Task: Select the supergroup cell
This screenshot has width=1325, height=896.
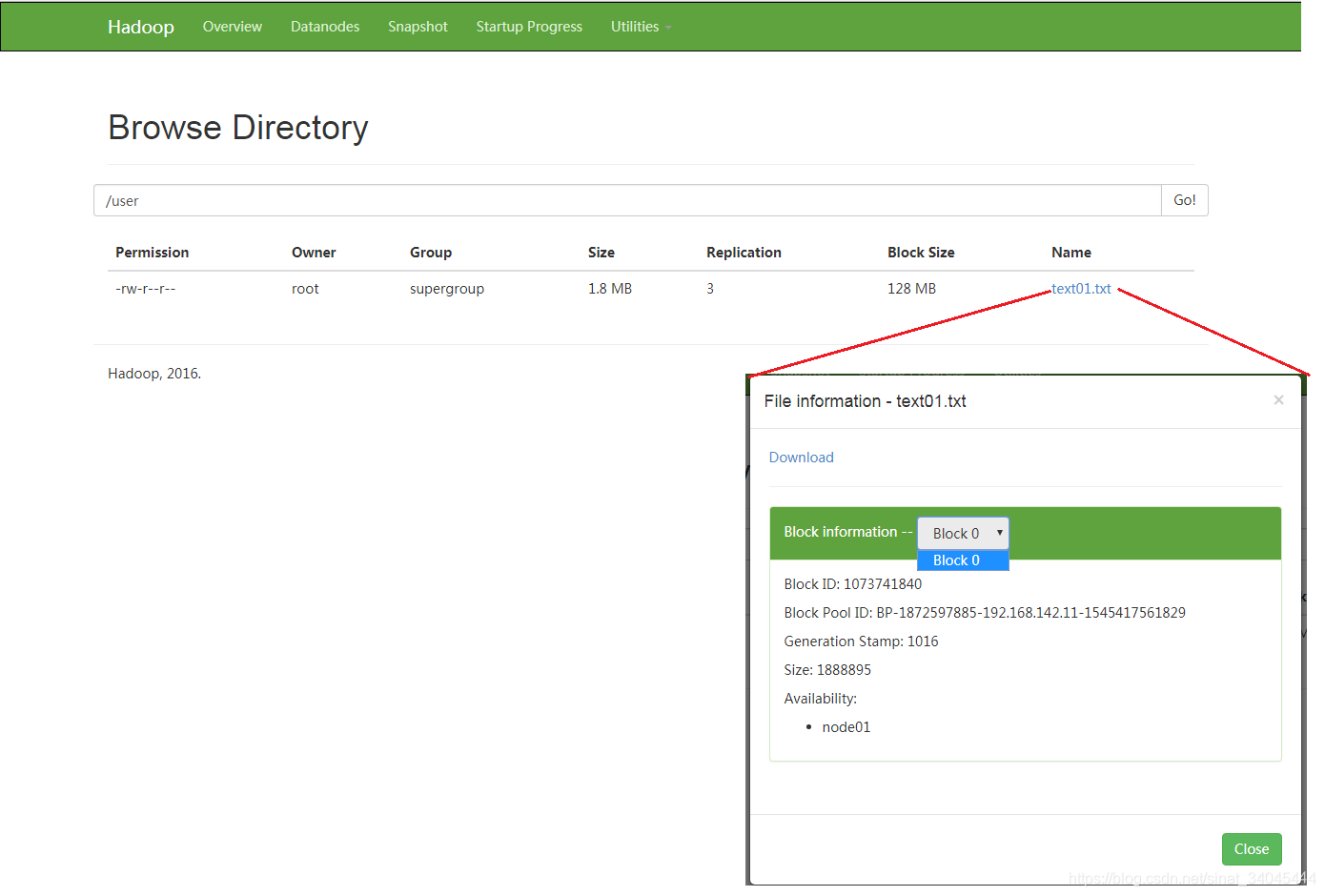Action: point(447,289)
